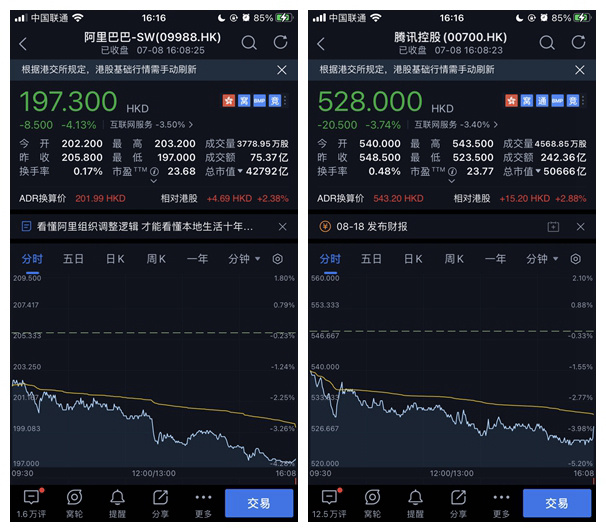Open chart settings icon on Tencent chart tabs
Screen dimensions: 606x532
(x=575, y=259)
